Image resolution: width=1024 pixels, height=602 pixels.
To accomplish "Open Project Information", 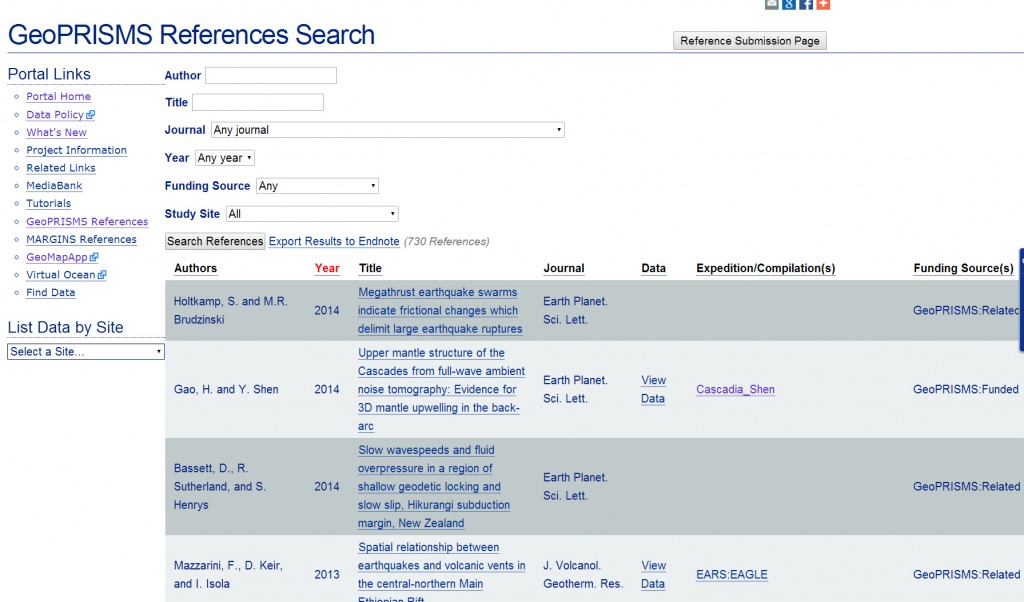I will click(x=76, y=150).
